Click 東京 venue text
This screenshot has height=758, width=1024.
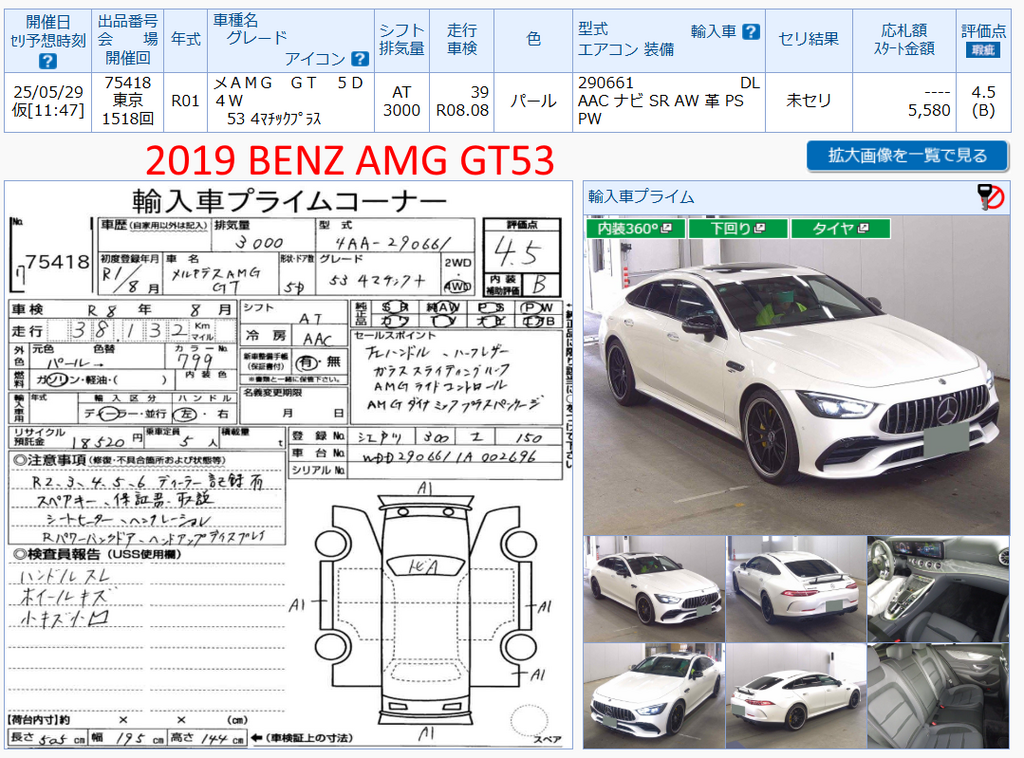click(x=127, y=101)
